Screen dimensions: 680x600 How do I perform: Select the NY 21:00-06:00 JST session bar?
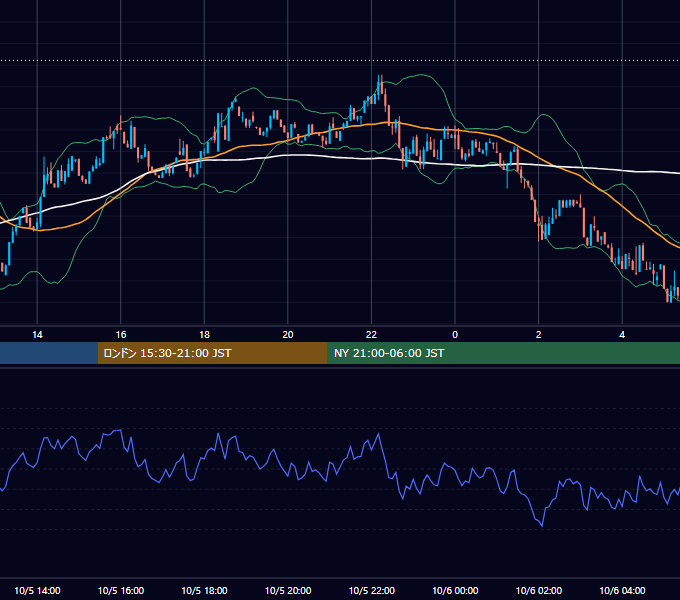pyautogui.click(x=503, y=353)
